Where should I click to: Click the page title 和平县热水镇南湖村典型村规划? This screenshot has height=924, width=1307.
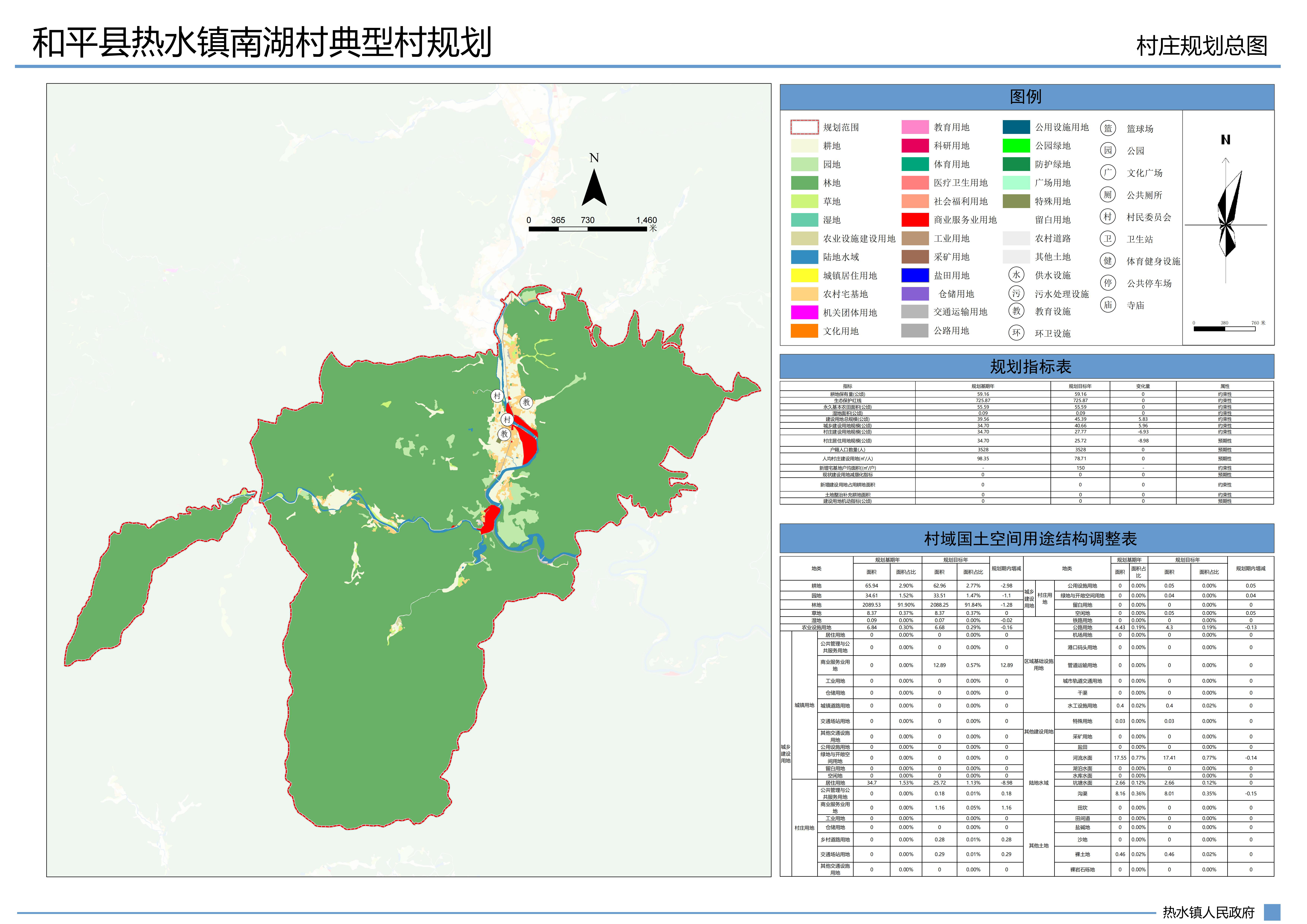262,43
